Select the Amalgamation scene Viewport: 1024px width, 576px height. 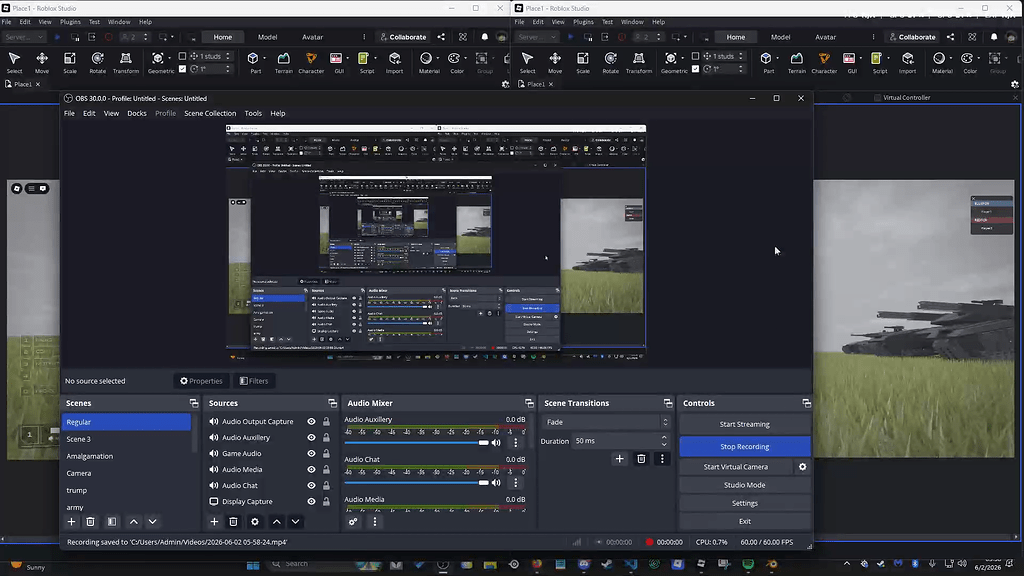tap(89, 456)
